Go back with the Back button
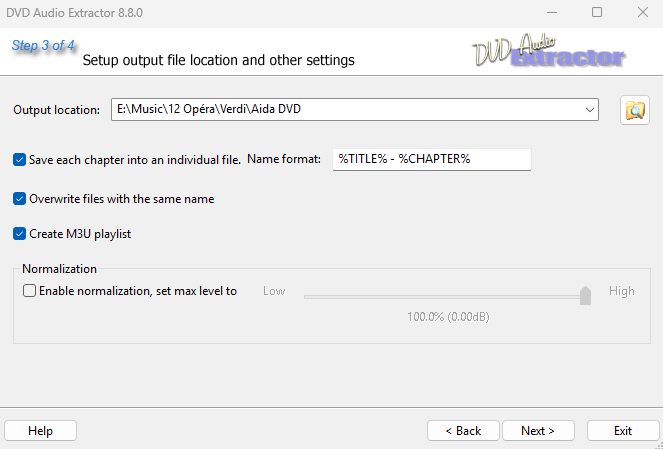663x449 pixels. click(x=463, y=431)
